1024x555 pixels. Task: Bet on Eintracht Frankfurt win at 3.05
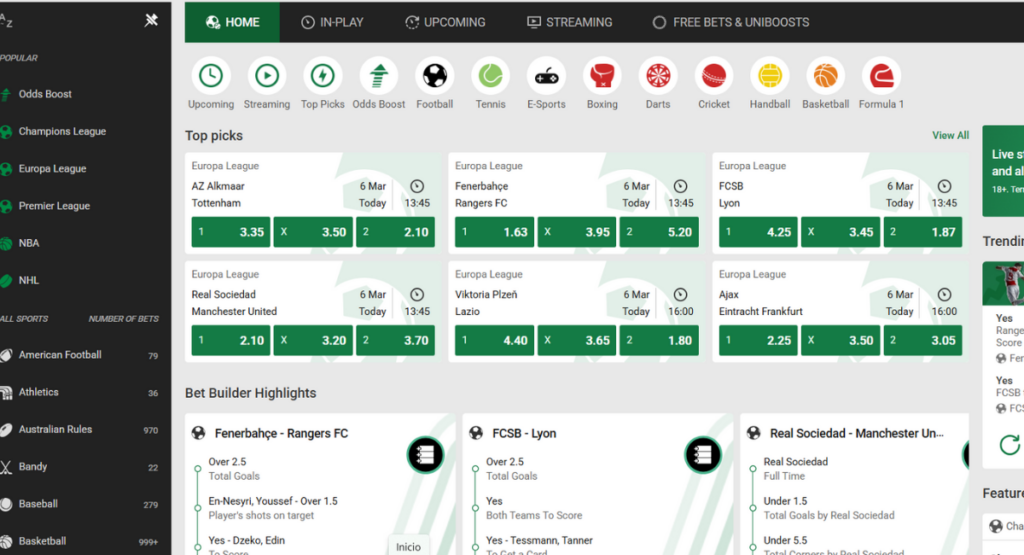coord(923,340)
